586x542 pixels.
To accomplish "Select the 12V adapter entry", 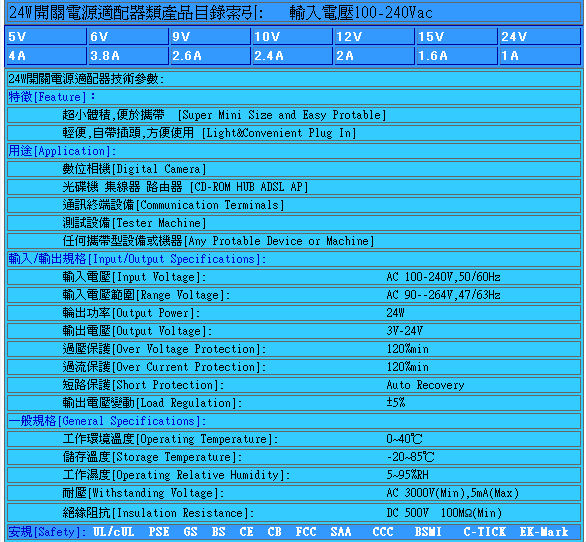I will [374, 37].
